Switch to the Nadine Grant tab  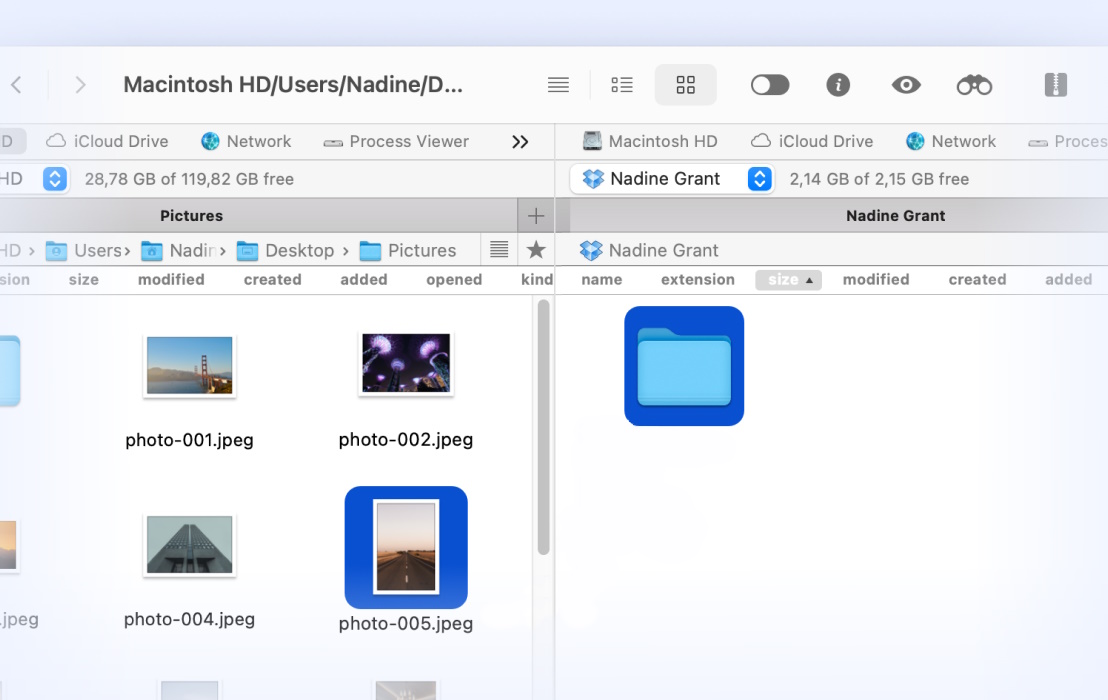[x=895, y=215]
